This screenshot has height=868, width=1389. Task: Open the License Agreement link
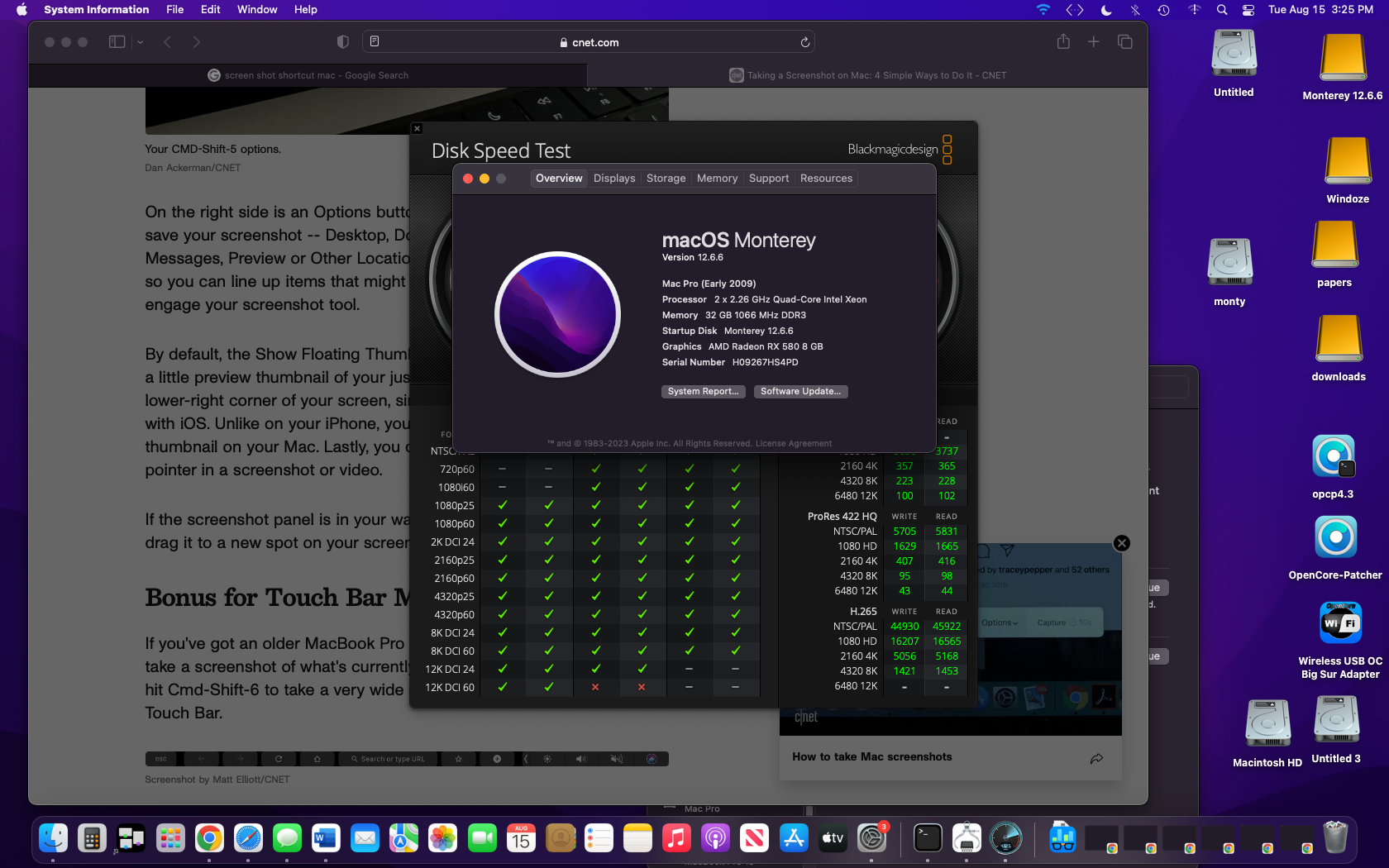click(794, 444)
